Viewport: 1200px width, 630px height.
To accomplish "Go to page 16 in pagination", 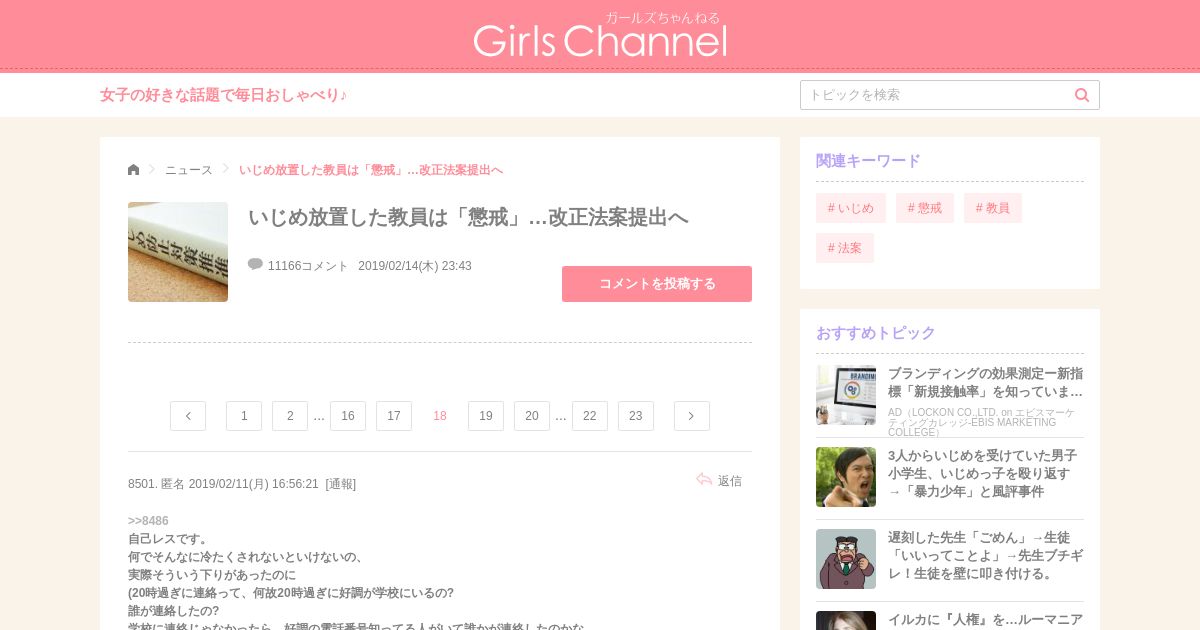I will pyautogui.click(x=348, y=416).
